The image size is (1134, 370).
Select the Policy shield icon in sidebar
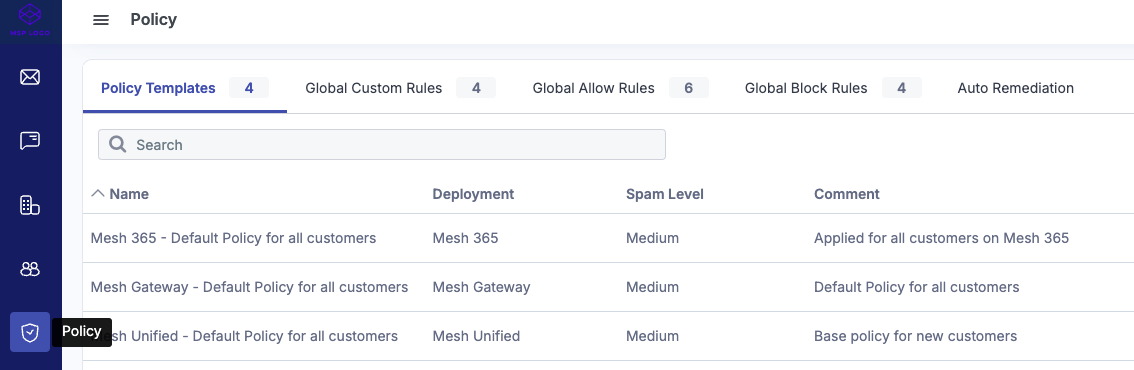(30, 332)
